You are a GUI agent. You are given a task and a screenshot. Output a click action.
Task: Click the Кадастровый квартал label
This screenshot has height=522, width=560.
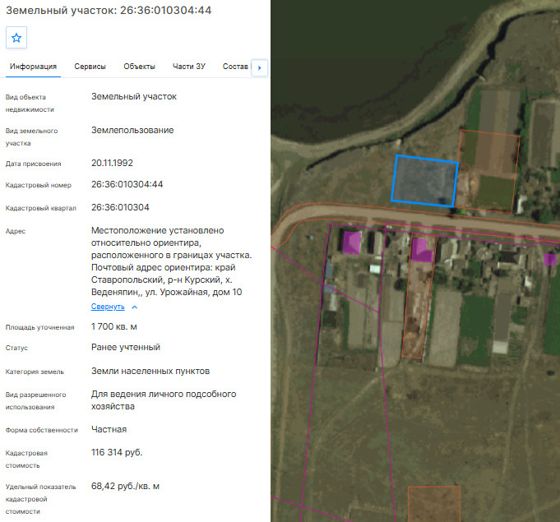click(x=41, y=208)
